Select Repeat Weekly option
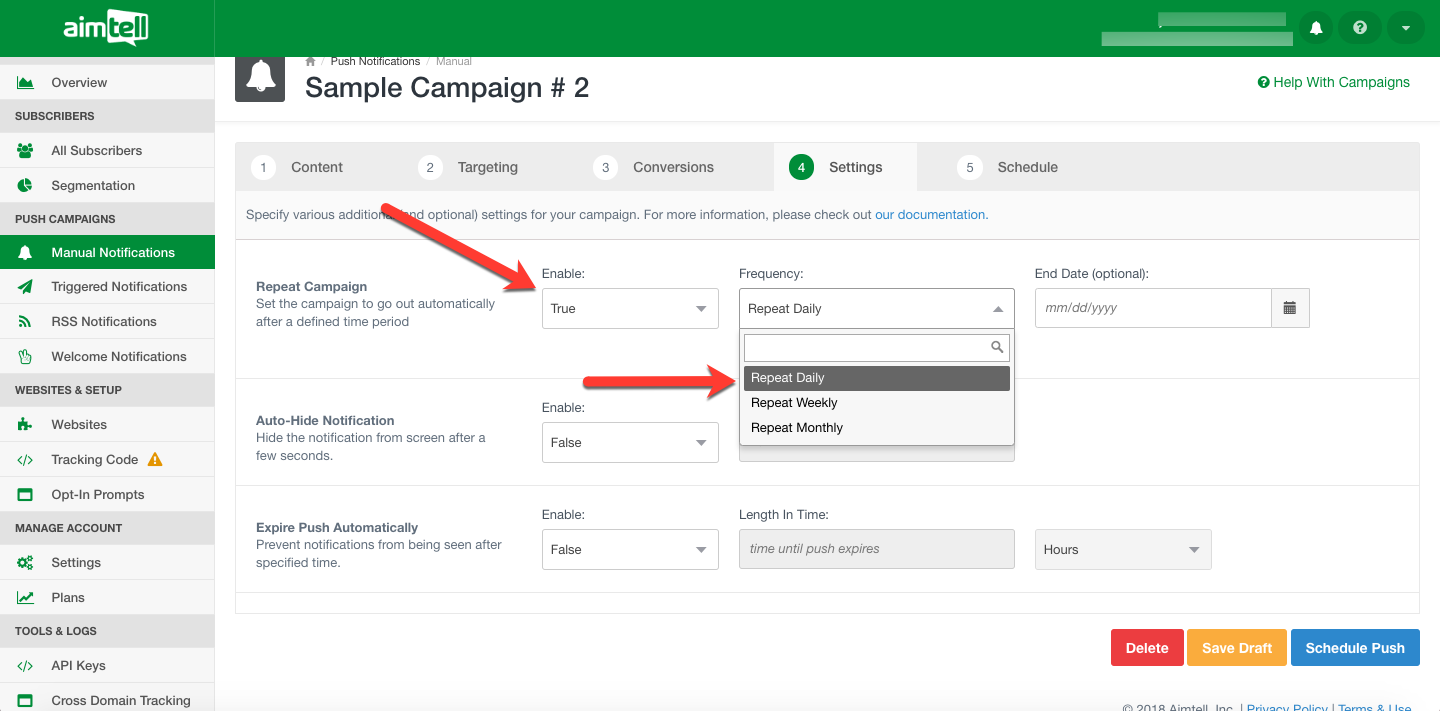The image size is (1440, 711). click(x=794, y=403)
